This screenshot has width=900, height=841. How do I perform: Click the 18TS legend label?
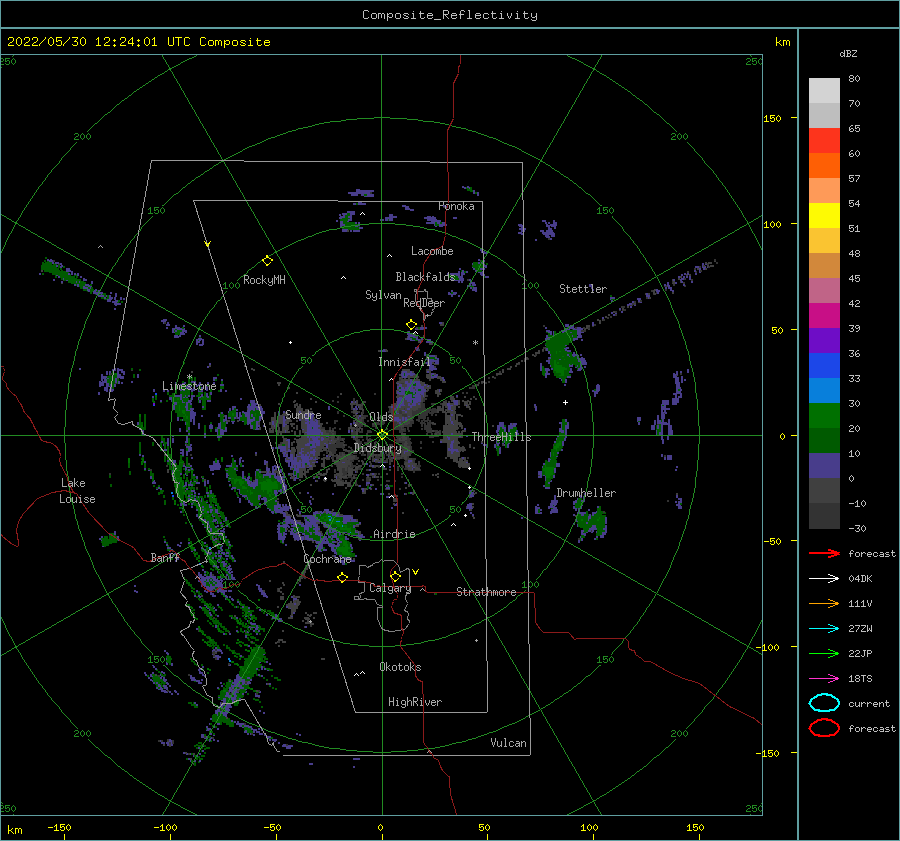coord(860,679)
